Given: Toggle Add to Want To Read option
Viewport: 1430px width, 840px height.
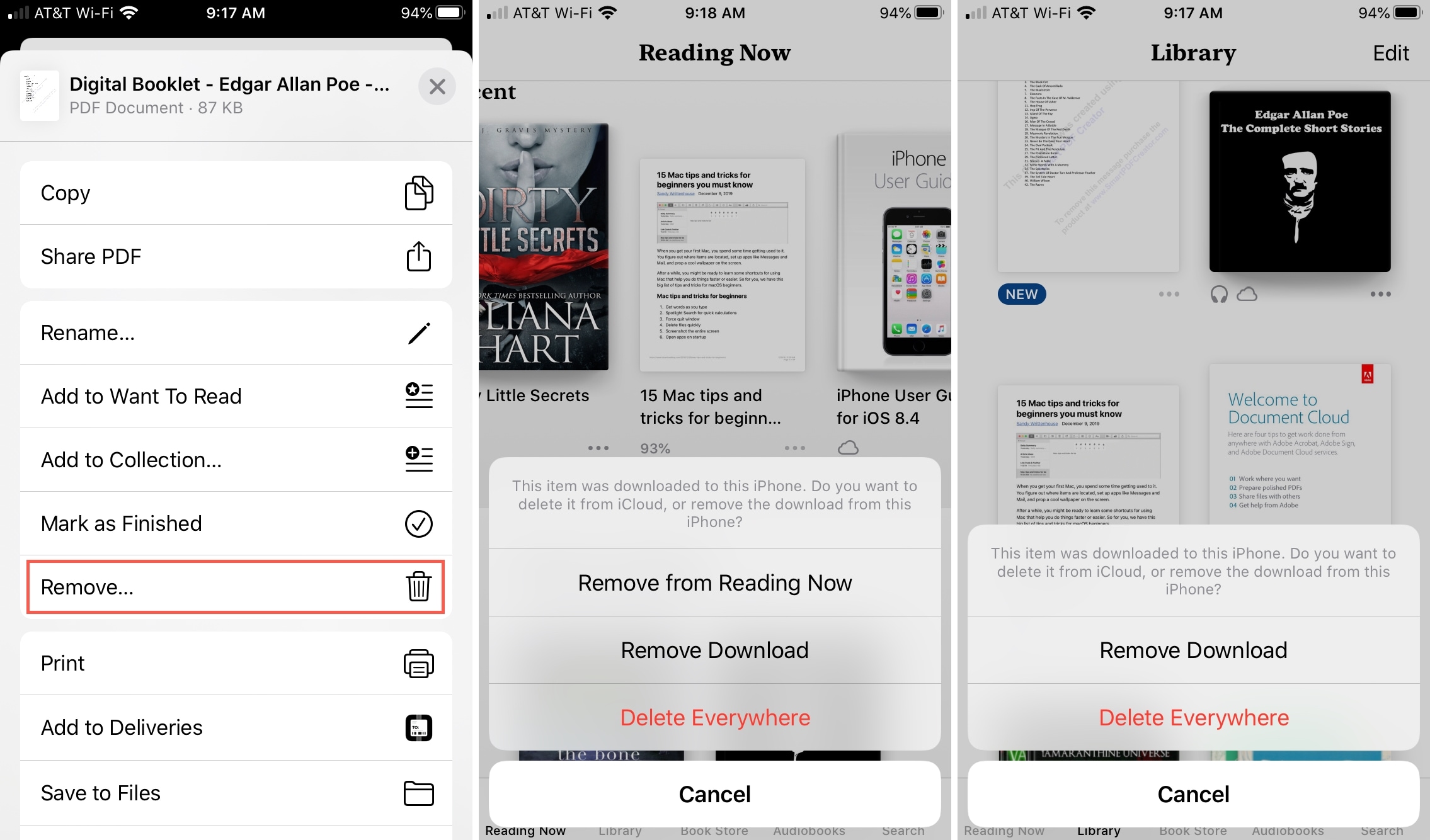Looking at the screenshot, I should tap(233, 394).
